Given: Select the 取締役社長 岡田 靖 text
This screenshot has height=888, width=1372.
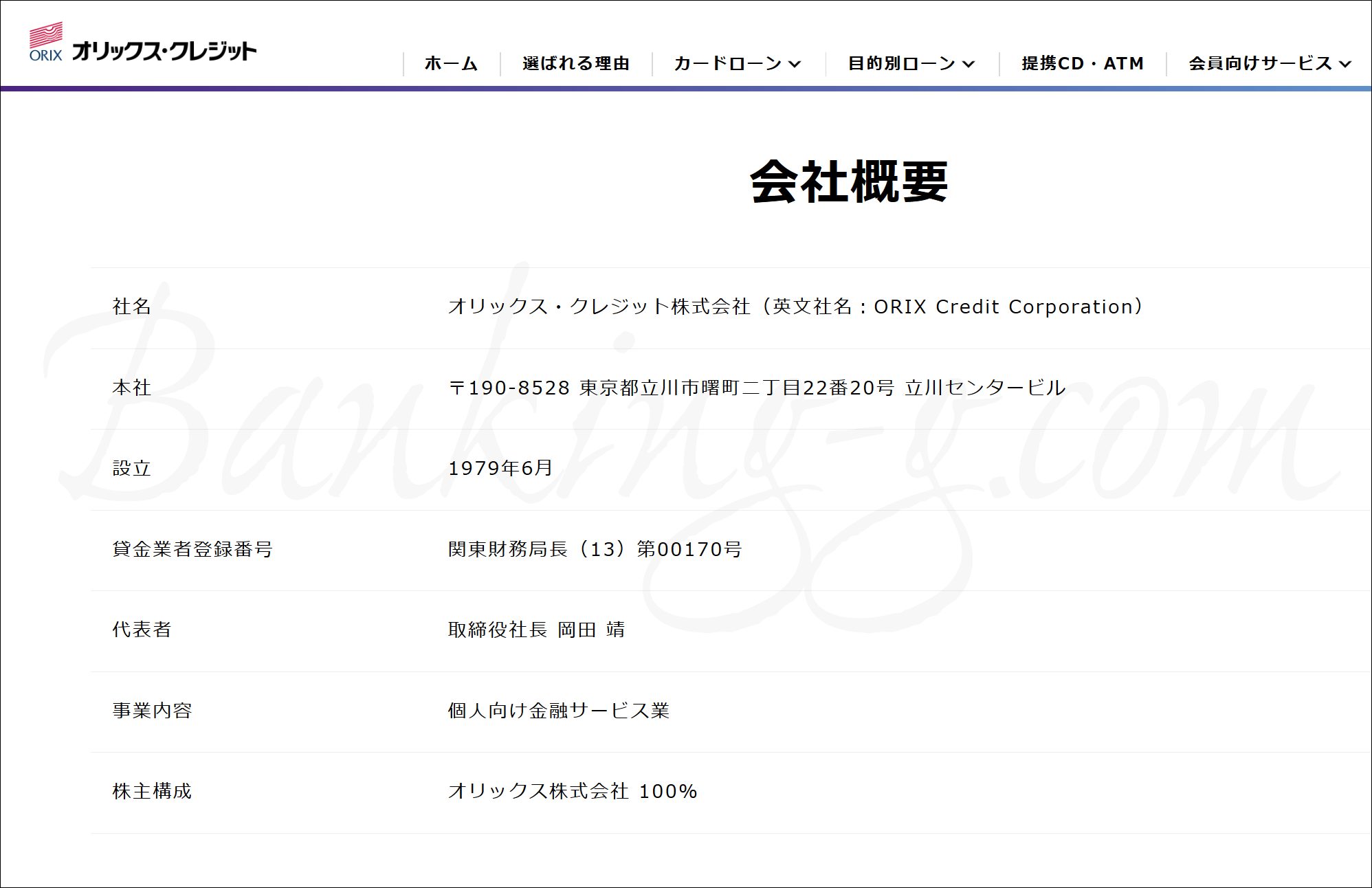Looking at the screenshot, I should 537,630.
